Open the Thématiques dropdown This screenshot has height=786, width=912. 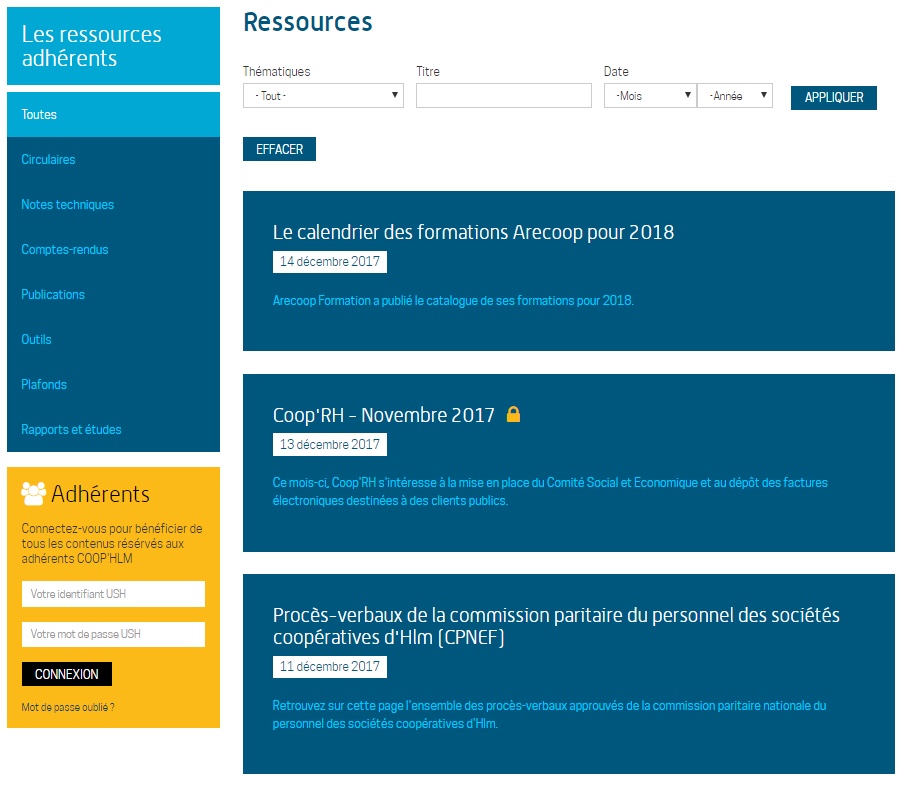pos(323,95)
